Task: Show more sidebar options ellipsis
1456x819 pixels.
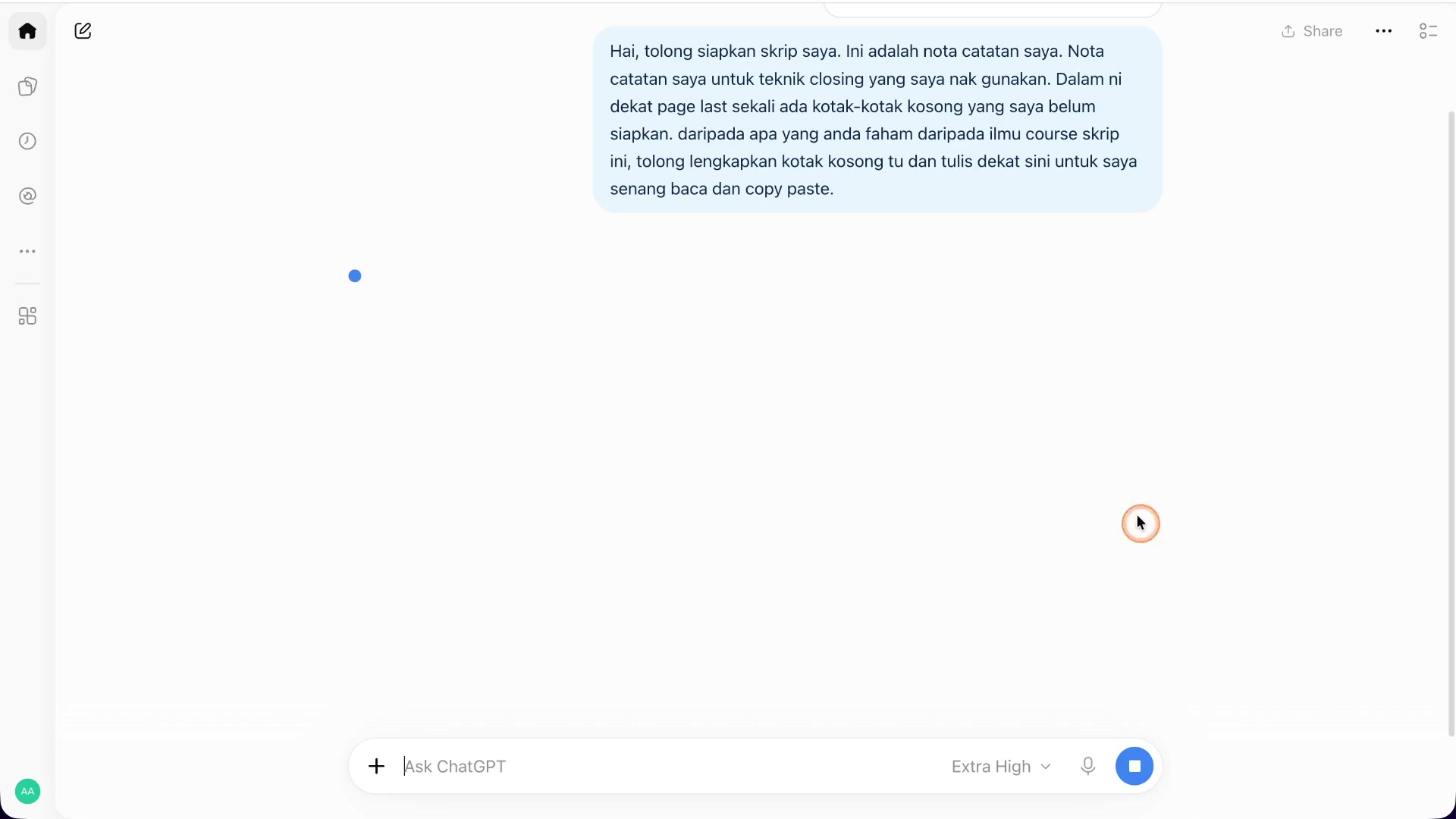Action: click(27, 251)
